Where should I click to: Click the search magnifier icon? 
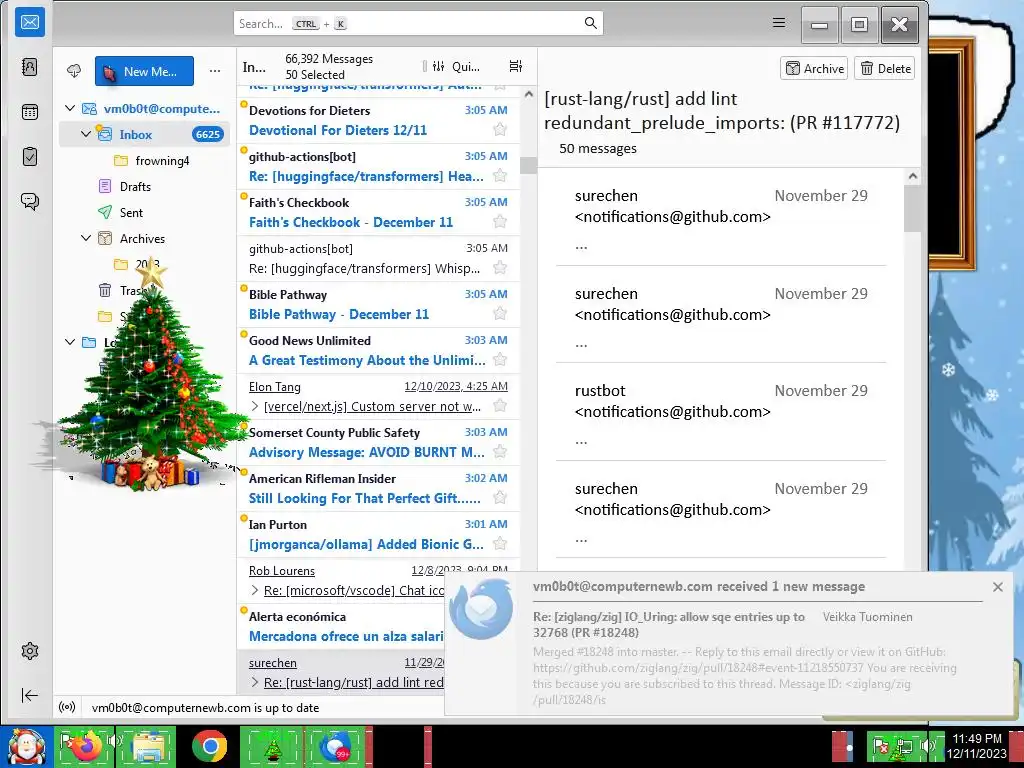[x=590, y=24]
